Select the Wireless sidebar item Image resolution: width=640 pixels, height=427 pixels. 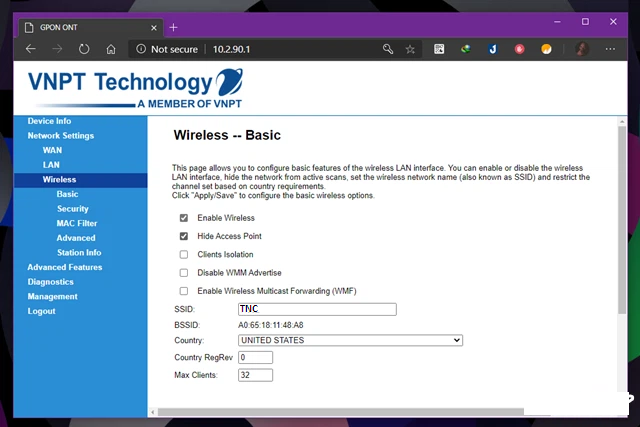pos(59,180)
